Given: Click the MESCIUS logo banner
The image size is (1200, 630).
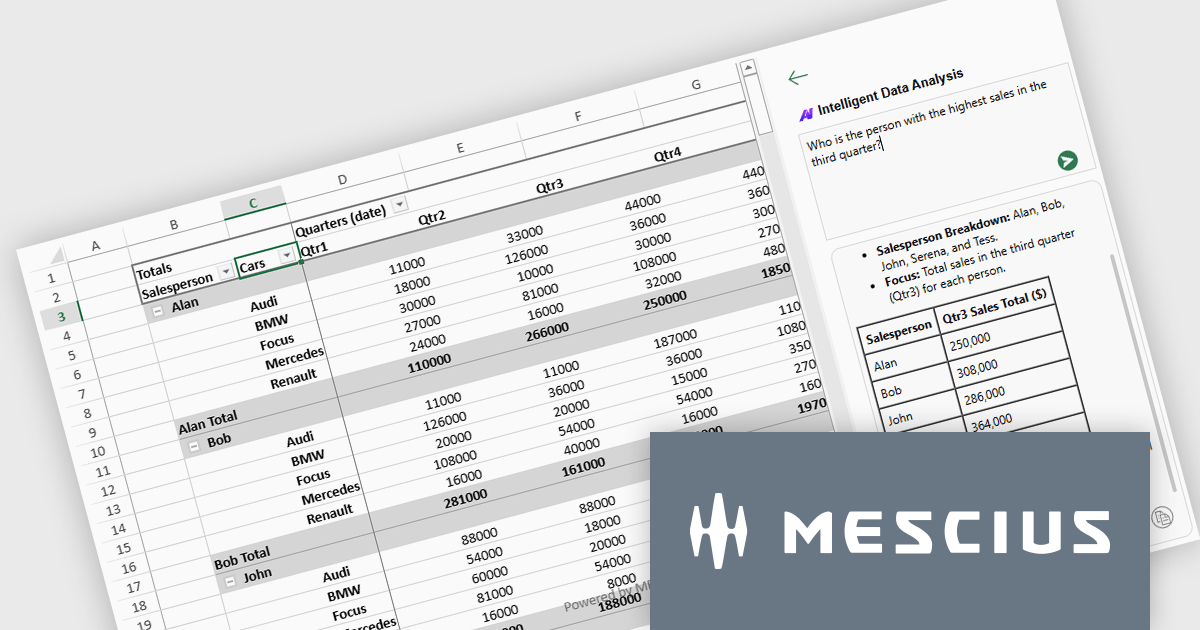Looking at the screenshot, I should (900, 530).
